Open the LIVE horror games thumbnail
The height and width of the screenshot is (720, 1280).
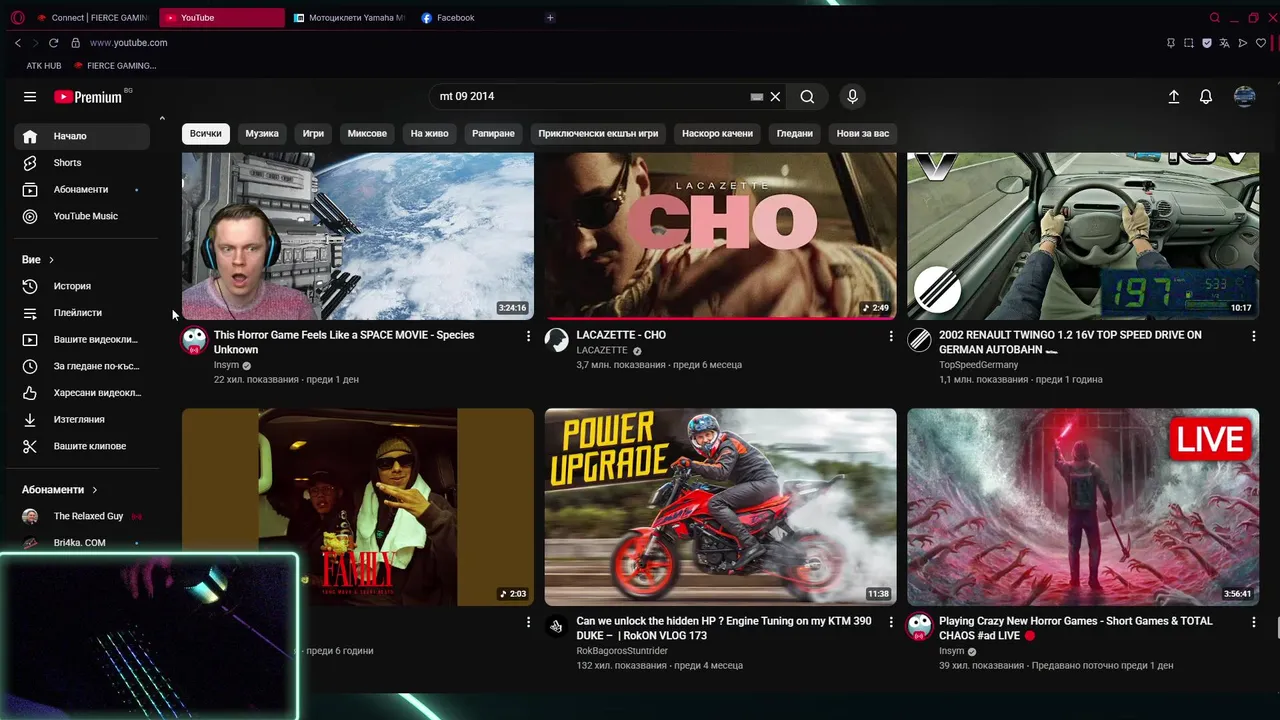(x=1083, y=507)
